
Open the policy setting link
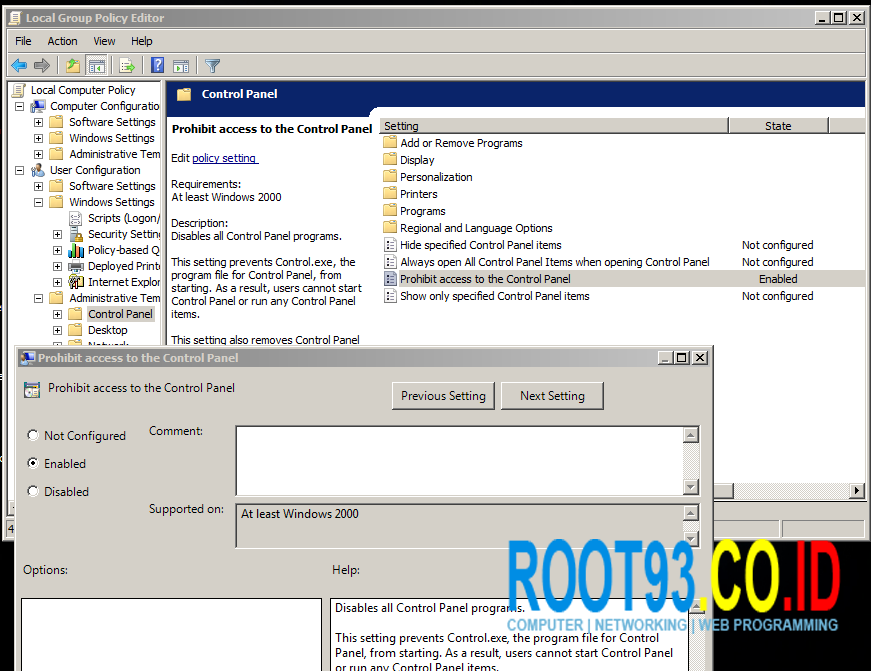tap(225, 157)
